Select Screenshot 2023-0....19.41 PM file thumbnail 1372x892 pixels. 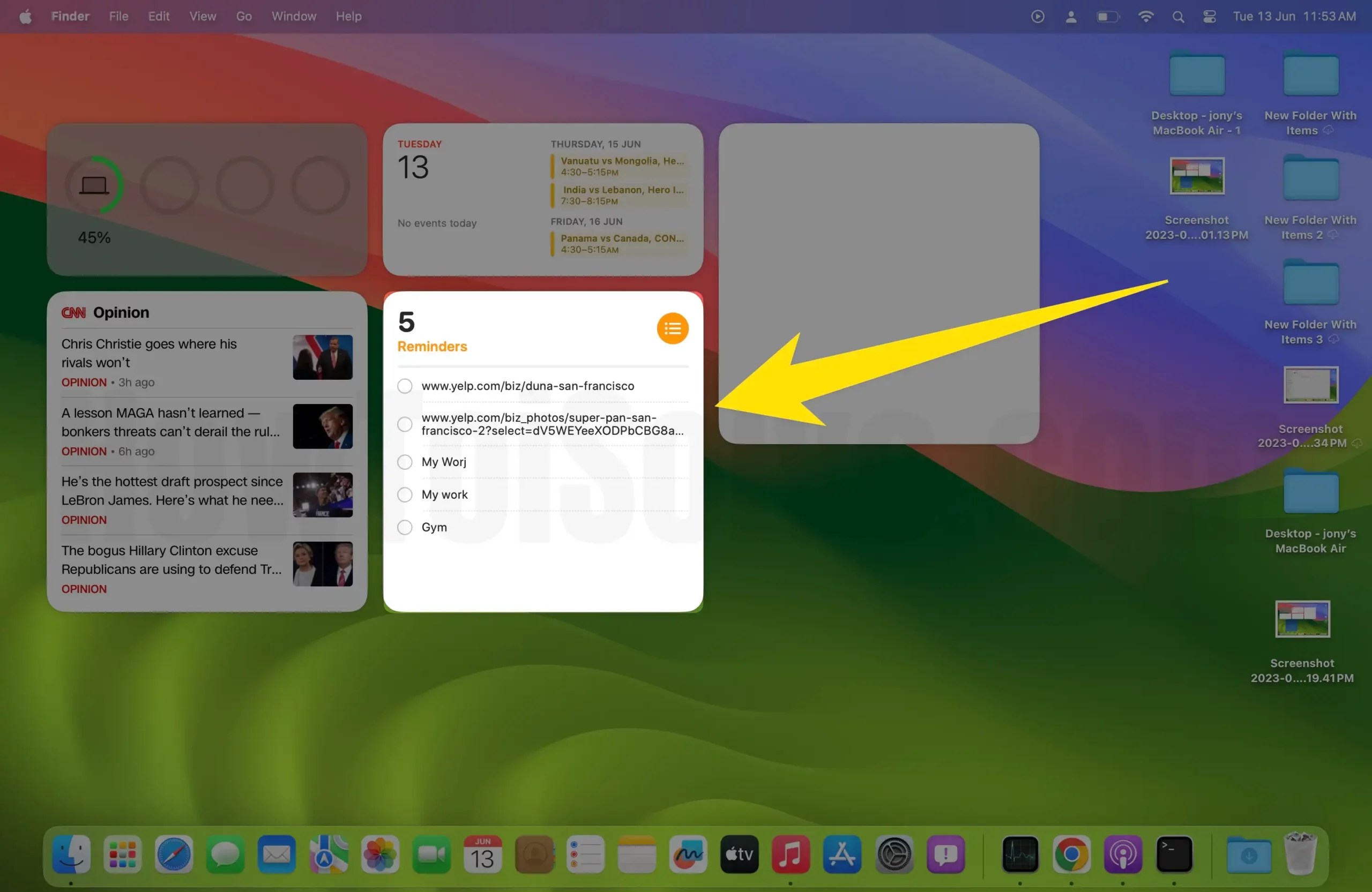[1302, 619]
